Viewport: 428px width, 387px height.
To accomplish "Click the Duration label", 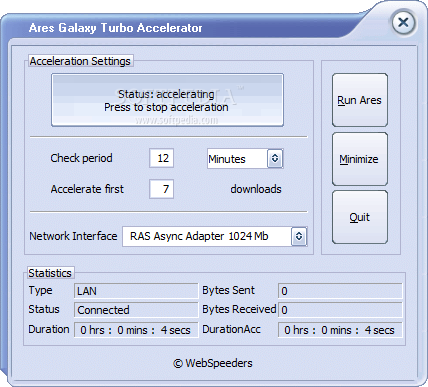I will click(49, 329).
